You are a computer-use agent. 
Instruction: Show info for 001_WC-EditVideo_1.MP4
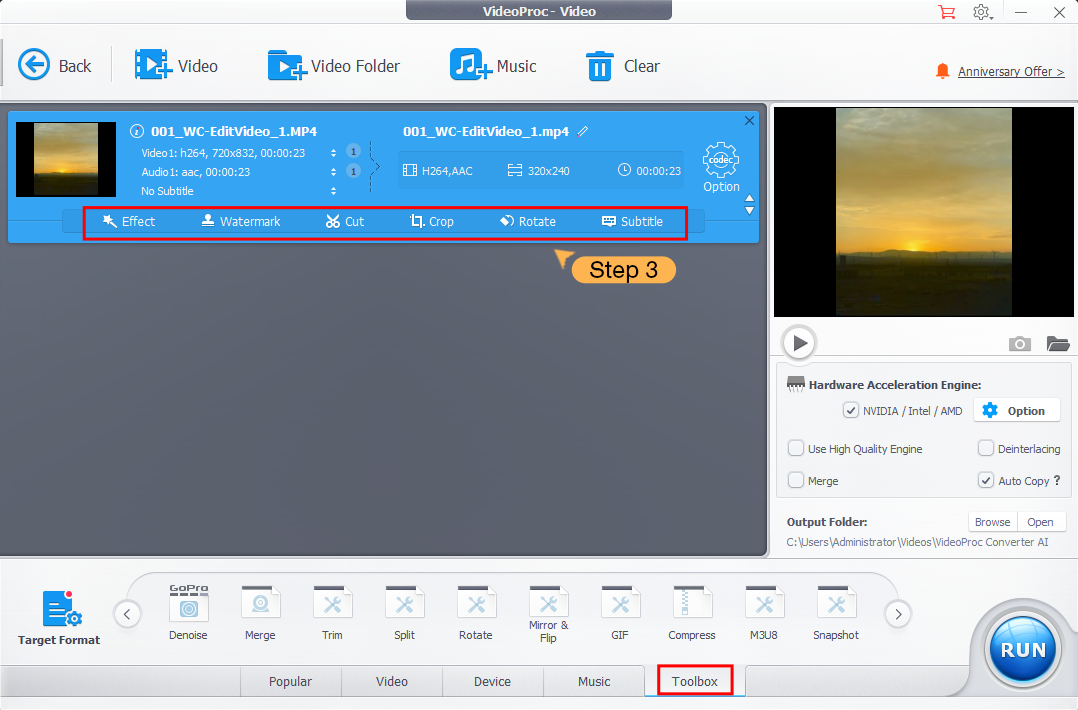[137, 131]
